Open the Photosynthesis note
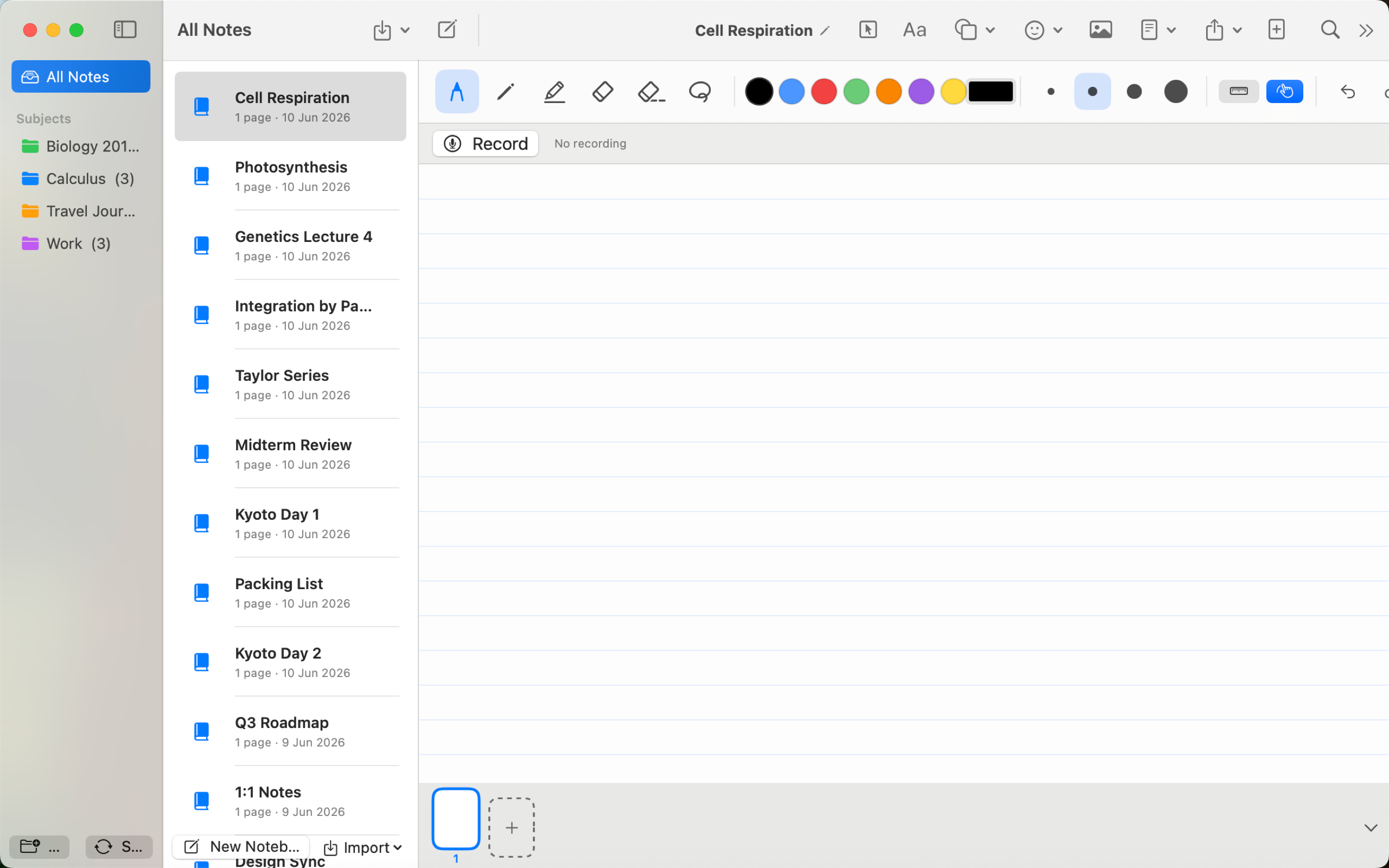Viewport: 1389px width, 868px height. 290,176
